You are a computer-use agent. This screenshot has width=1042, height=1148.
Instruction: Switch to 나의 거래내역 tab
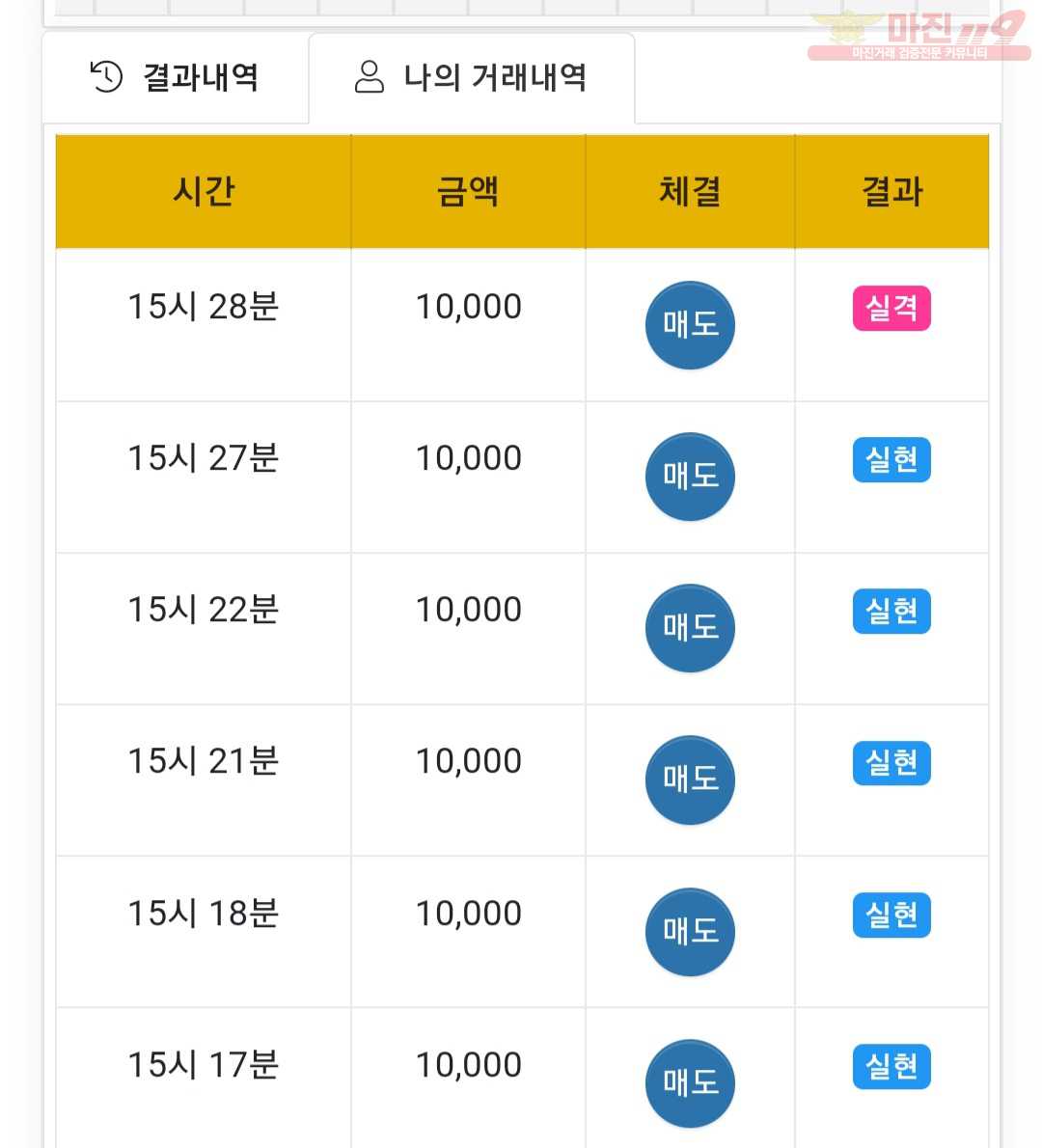pyautogui.click(x=472, y=77)
